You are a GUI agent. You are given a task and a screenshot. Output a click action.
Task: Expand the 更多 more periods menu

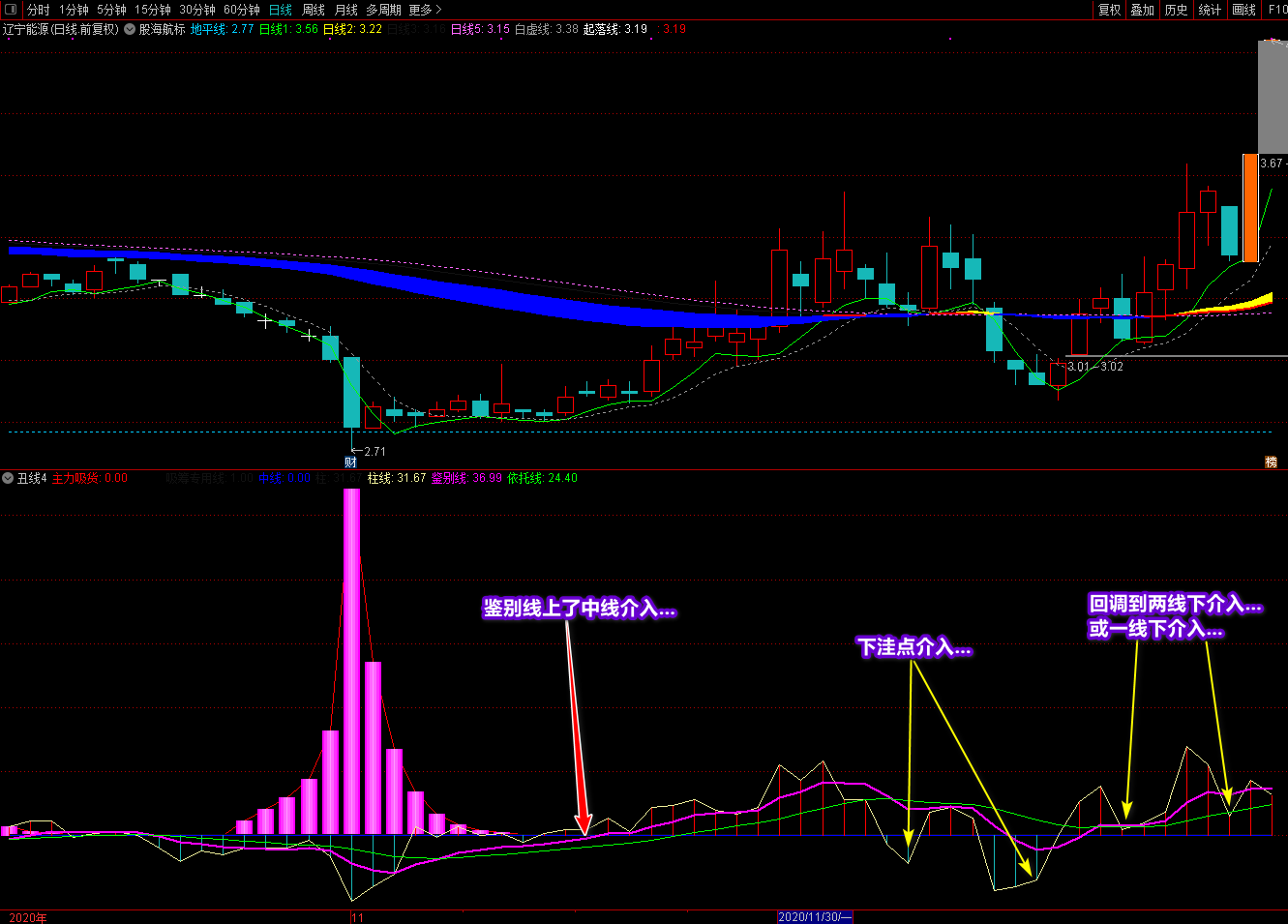pyautogui.click(x=425, y=10)
